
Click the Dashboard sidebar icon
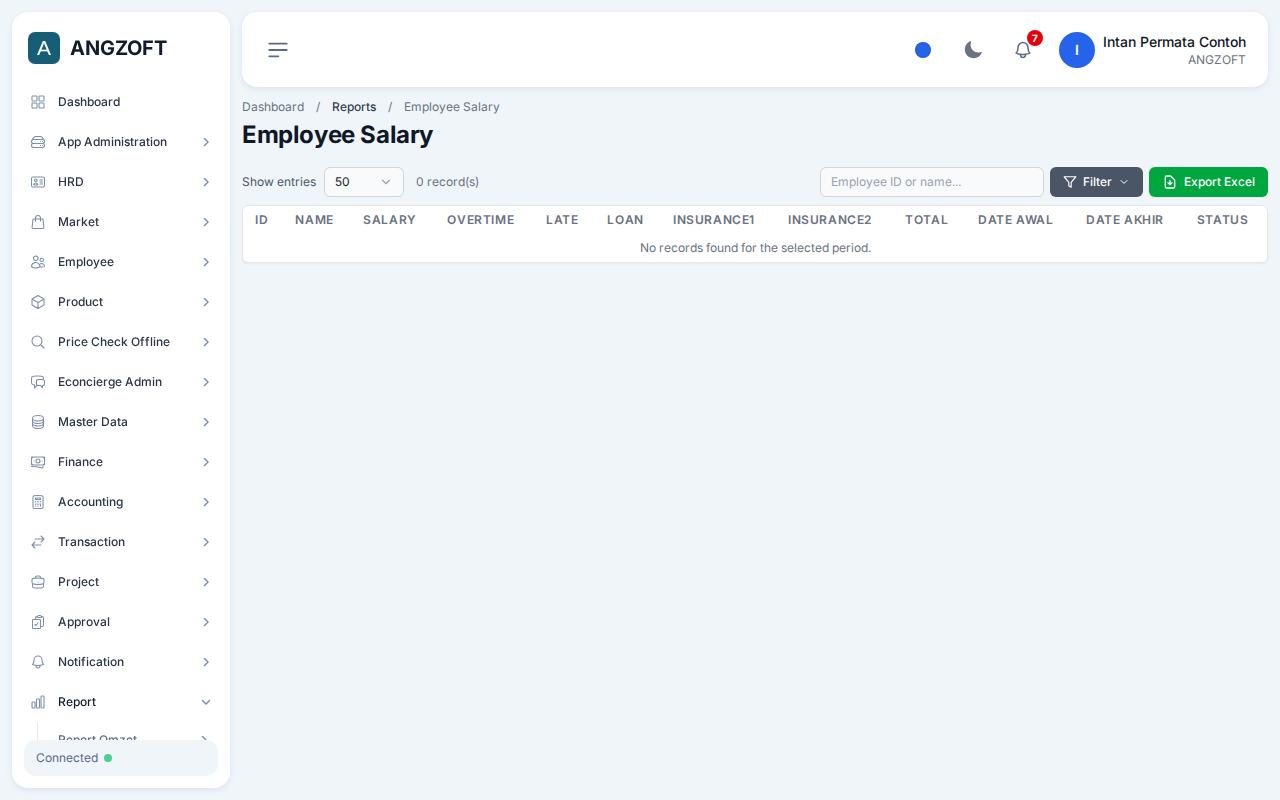pyautogui.click(x=38, y=102)
